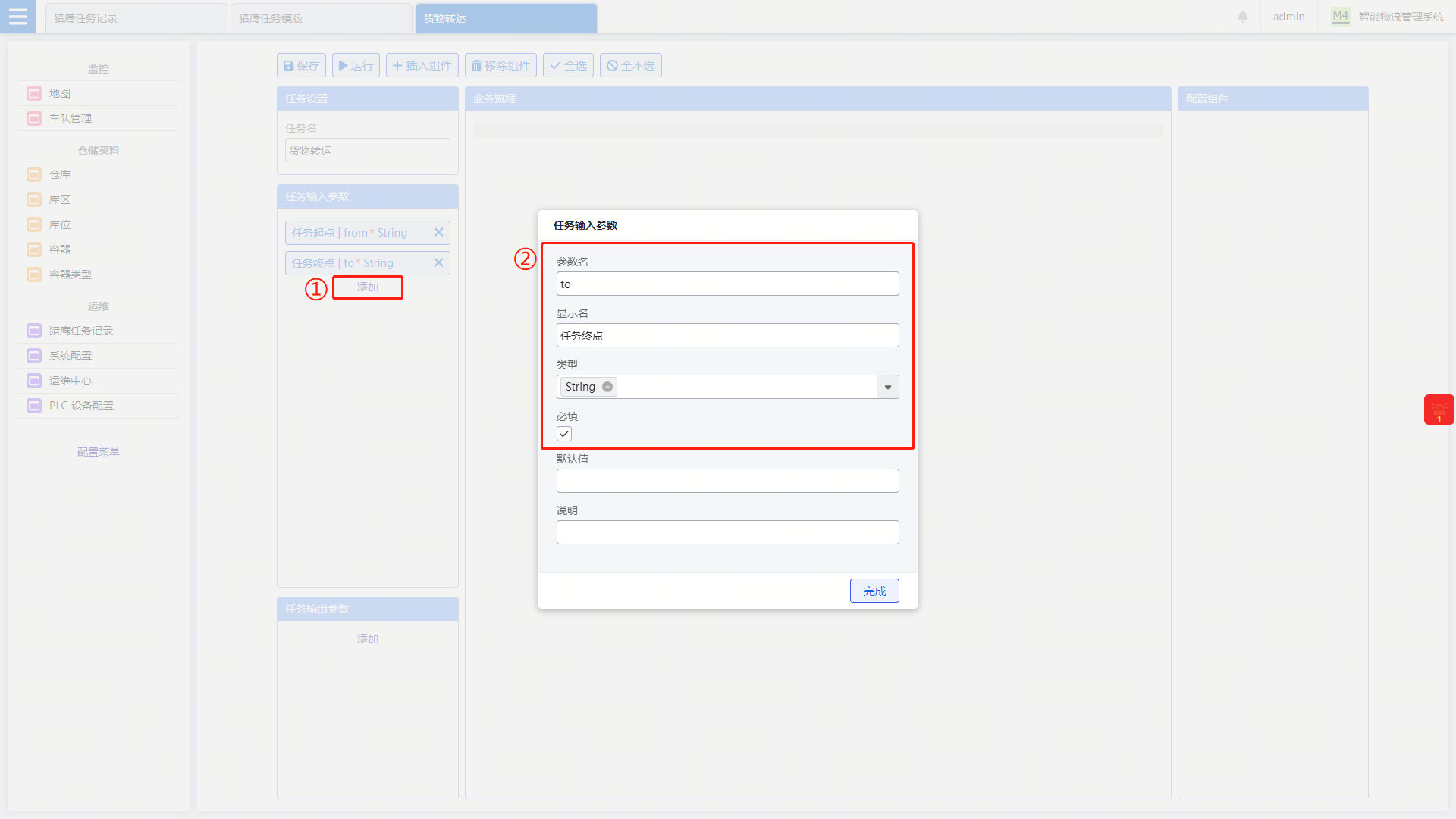Open the admin user menu

[x=1288, y=17]
